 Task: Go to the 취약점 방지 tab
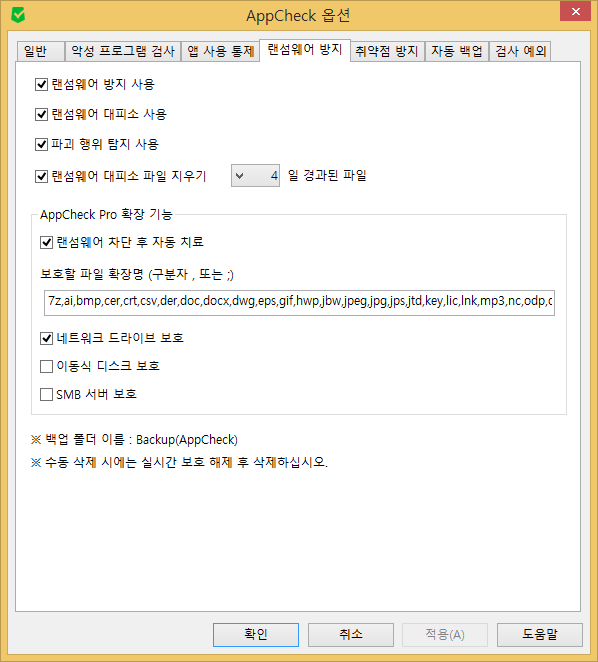(387, 52)
